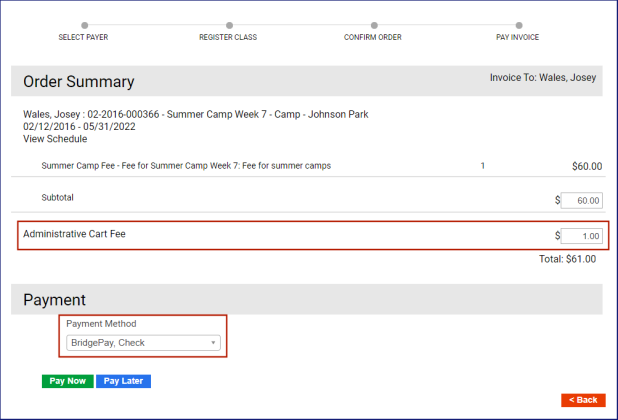Jump to the CONFIRM ORDER step label
Screen dimensions: 618x420
[373, 38]
